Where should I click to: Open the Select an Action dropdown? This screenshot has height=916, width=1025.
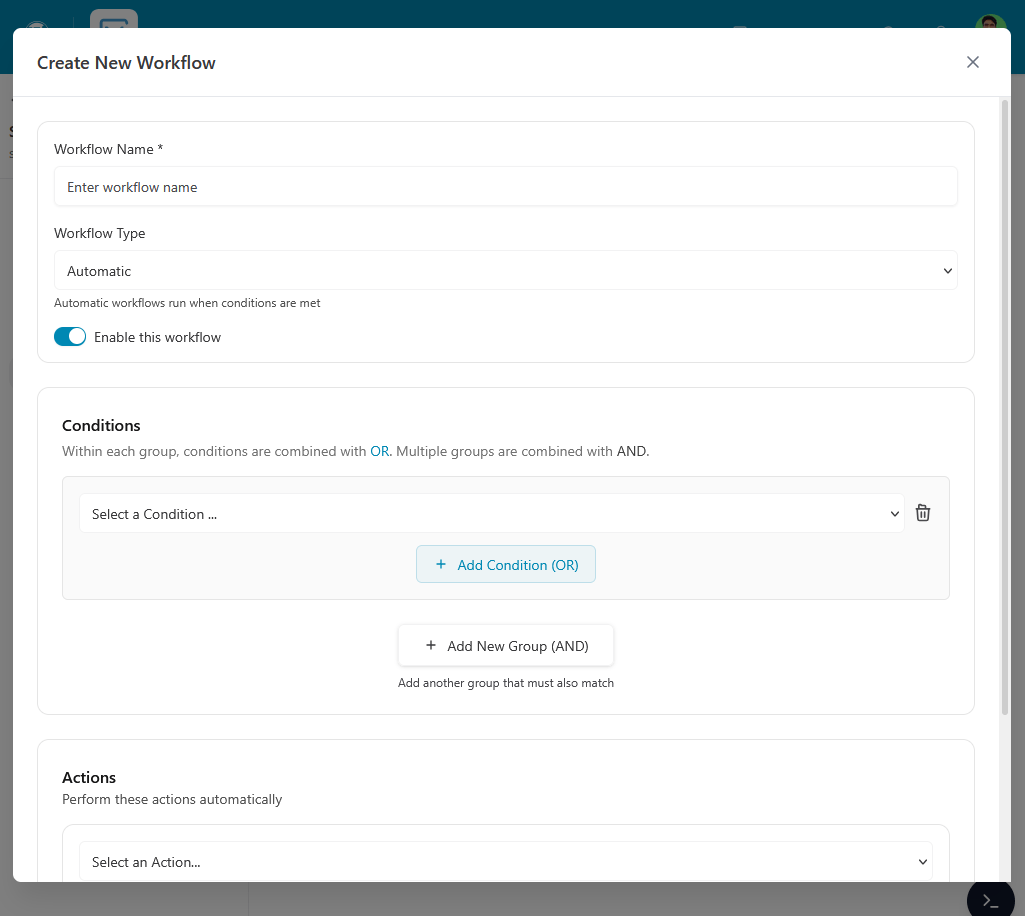click(x=505, y=862)
